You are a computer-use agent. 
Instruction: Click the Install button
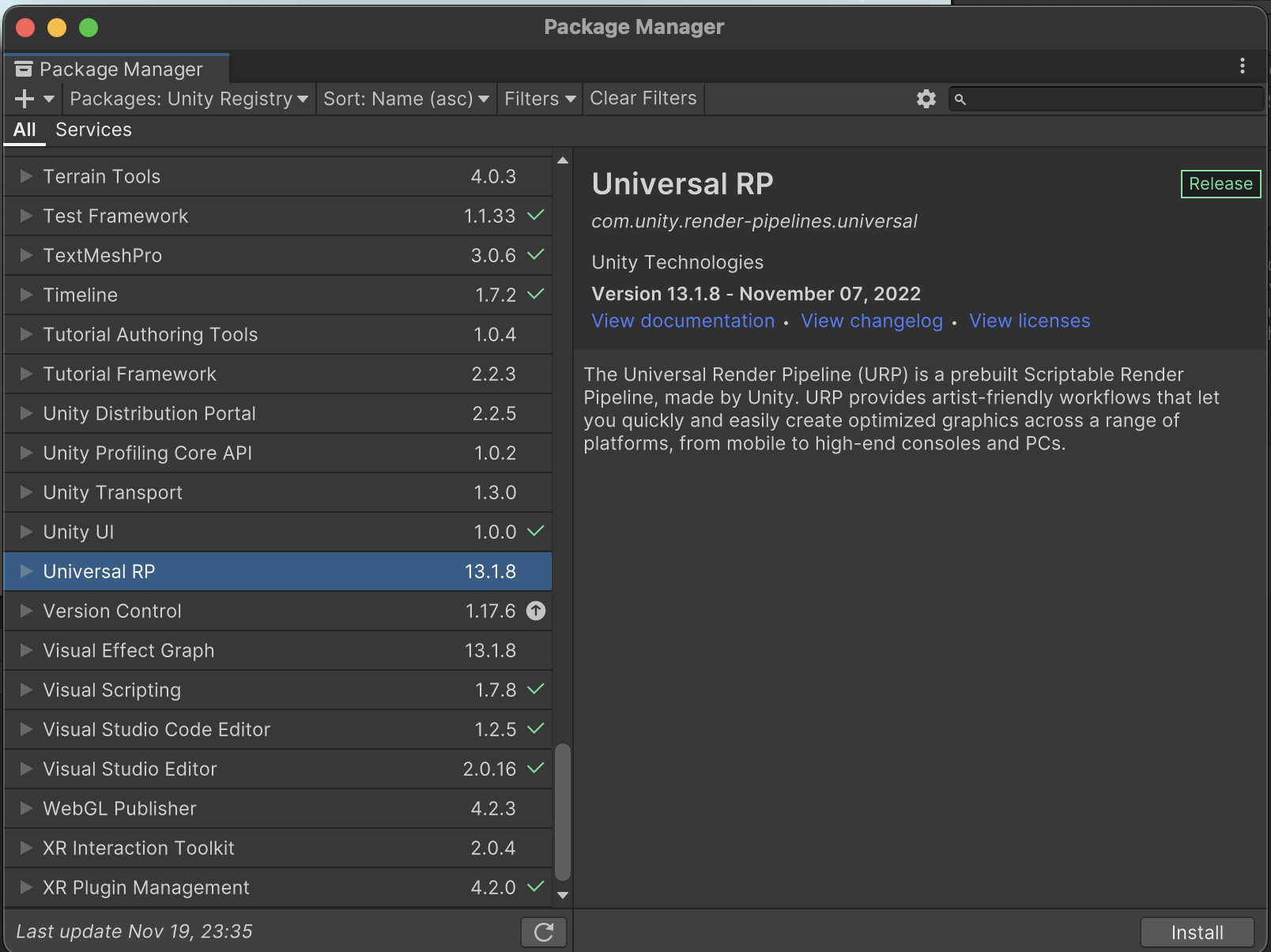point(1197,932)
